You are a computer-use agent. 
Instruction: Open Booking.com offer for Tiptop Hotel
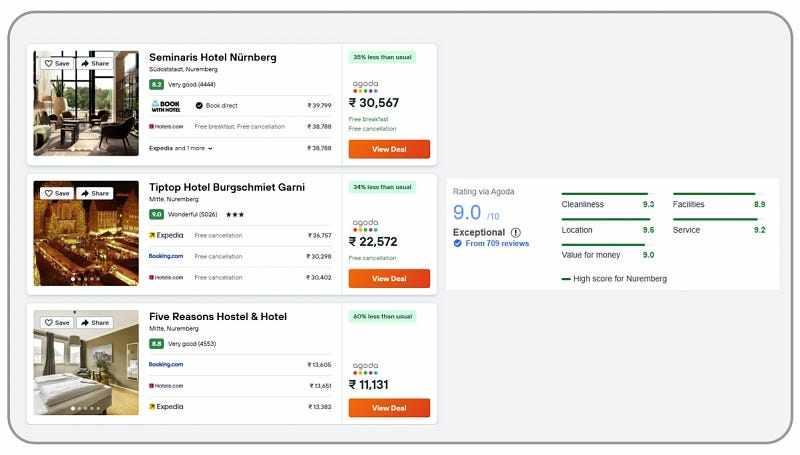[x=166, y=256]
